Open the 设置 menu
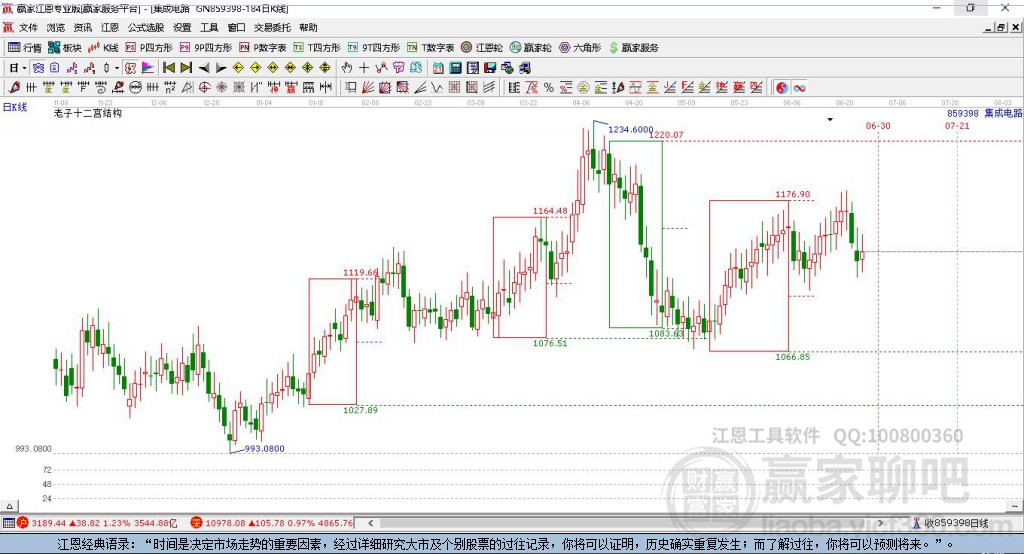 tap(182, 27)
